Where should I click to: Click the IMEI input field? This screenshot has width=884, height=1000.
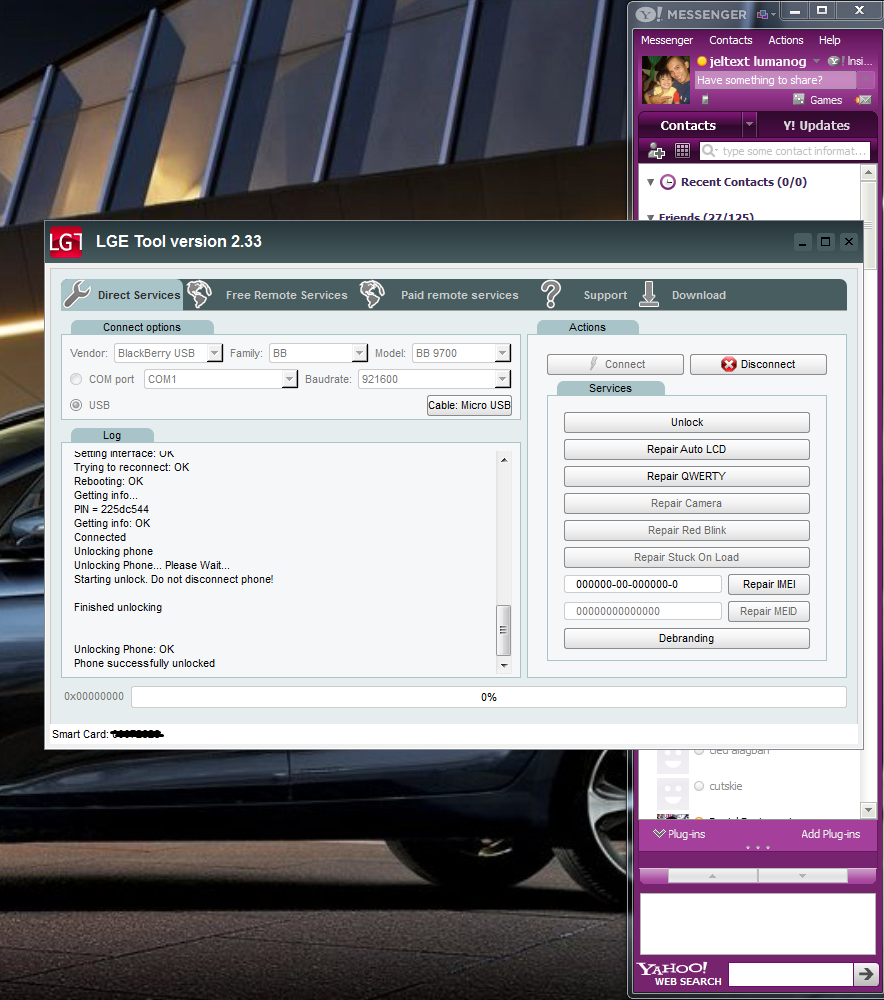(x=643, y=584)
